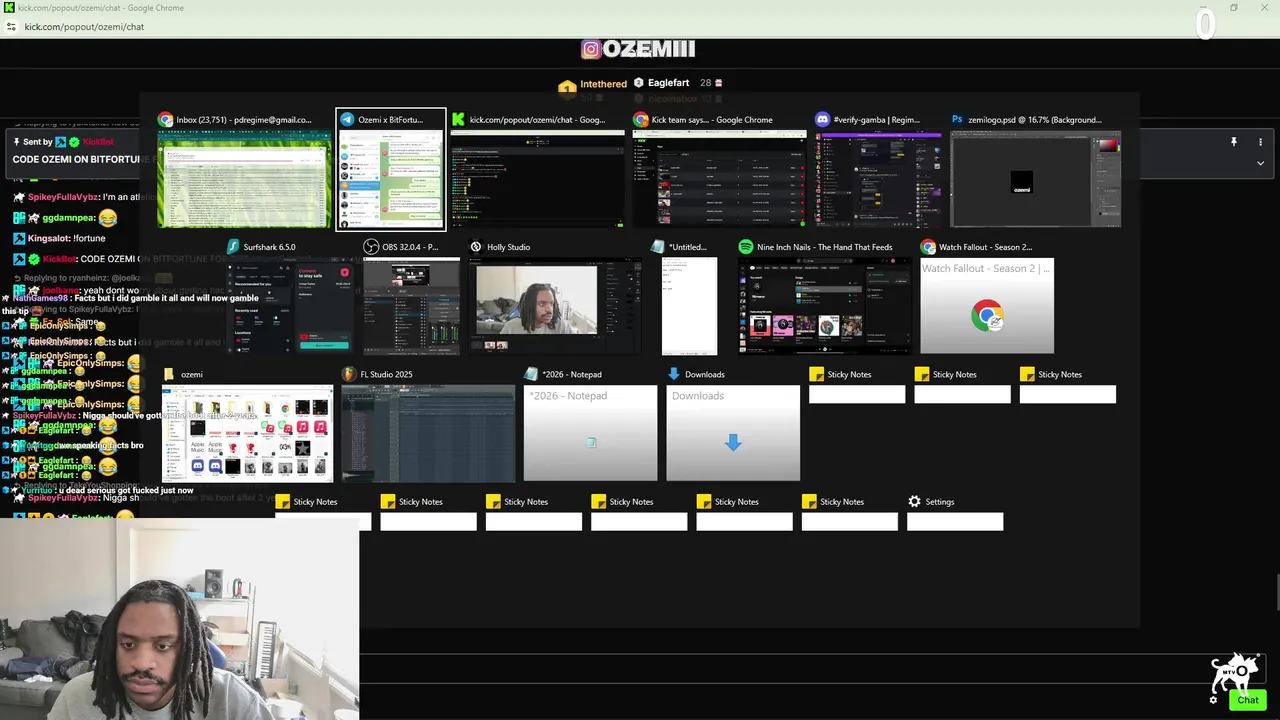1280x720 pixels.
Task: Click the kick.com/popout/ozemi/chat address bar
Action: pos(84,27)
